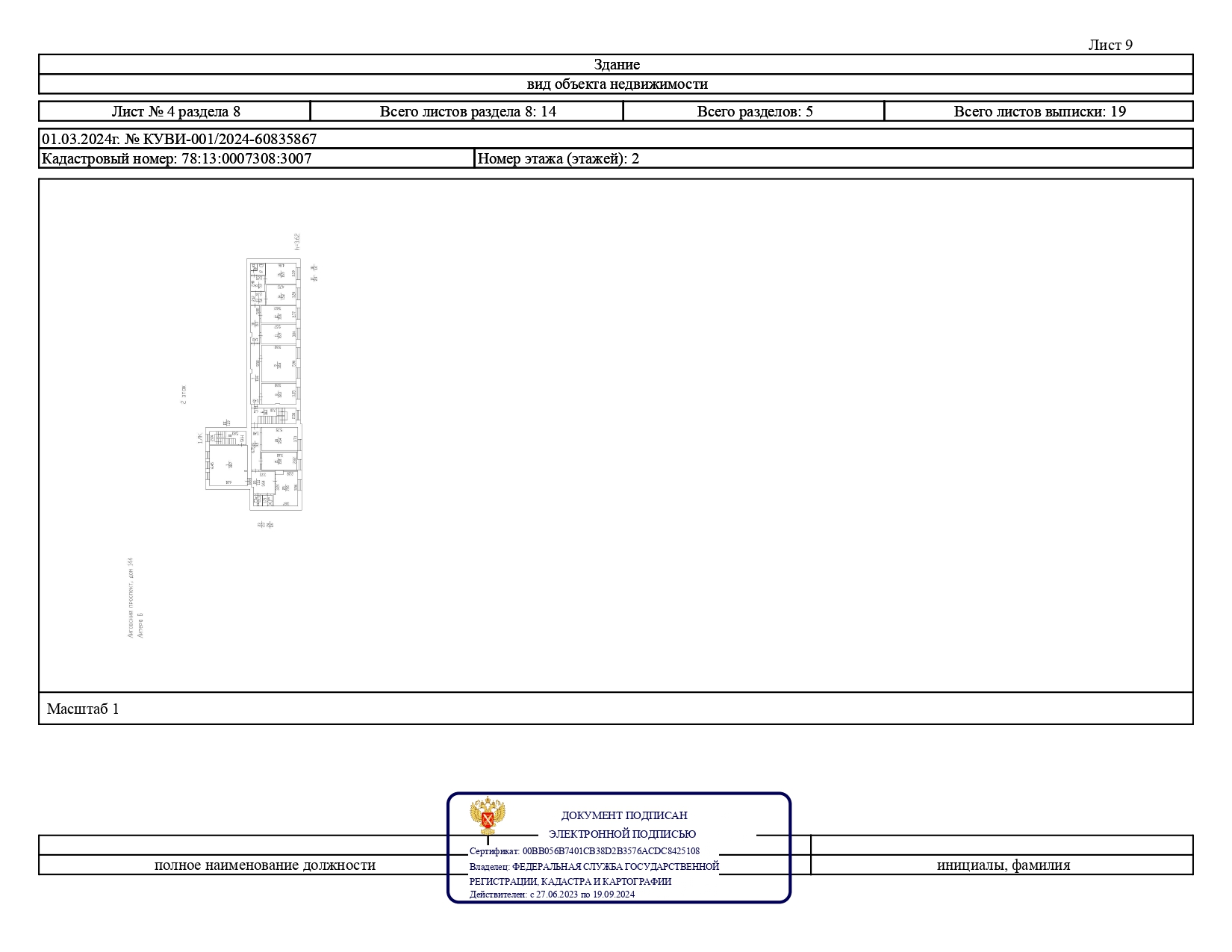The width and height of the screenshot is (1232, 952).
Task: Click the "Сертификат" number line in the stamp
Action: (x=584, y=850)
